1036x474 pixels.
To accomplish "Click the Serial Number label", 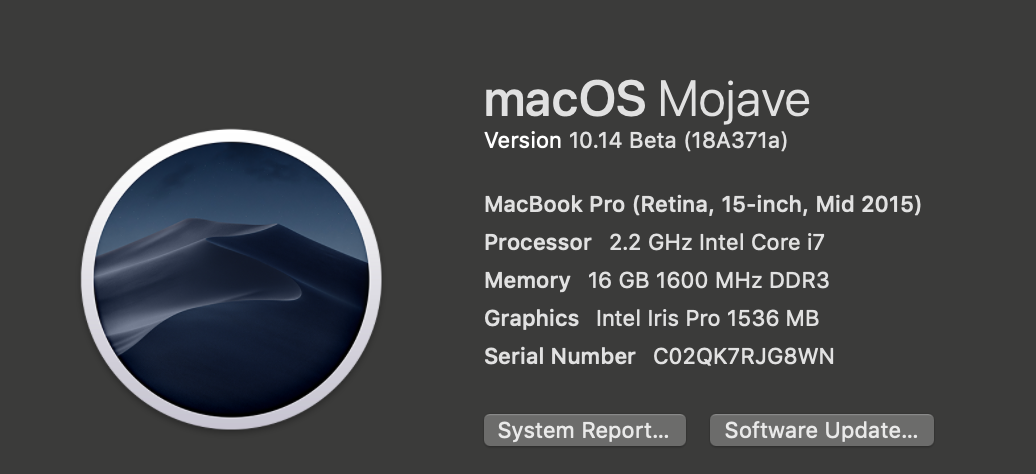I will pos(559,356).
